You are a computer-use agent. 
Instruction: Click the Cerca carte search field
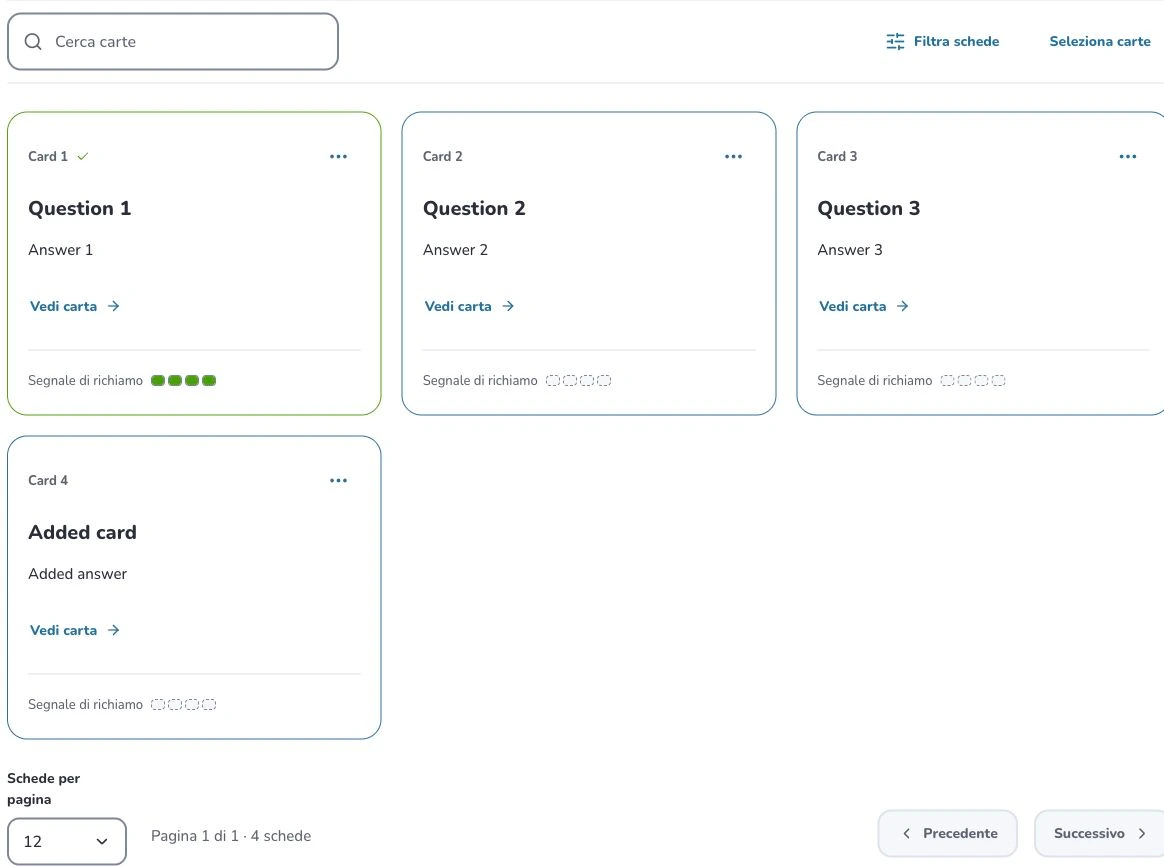coord(173,42)
